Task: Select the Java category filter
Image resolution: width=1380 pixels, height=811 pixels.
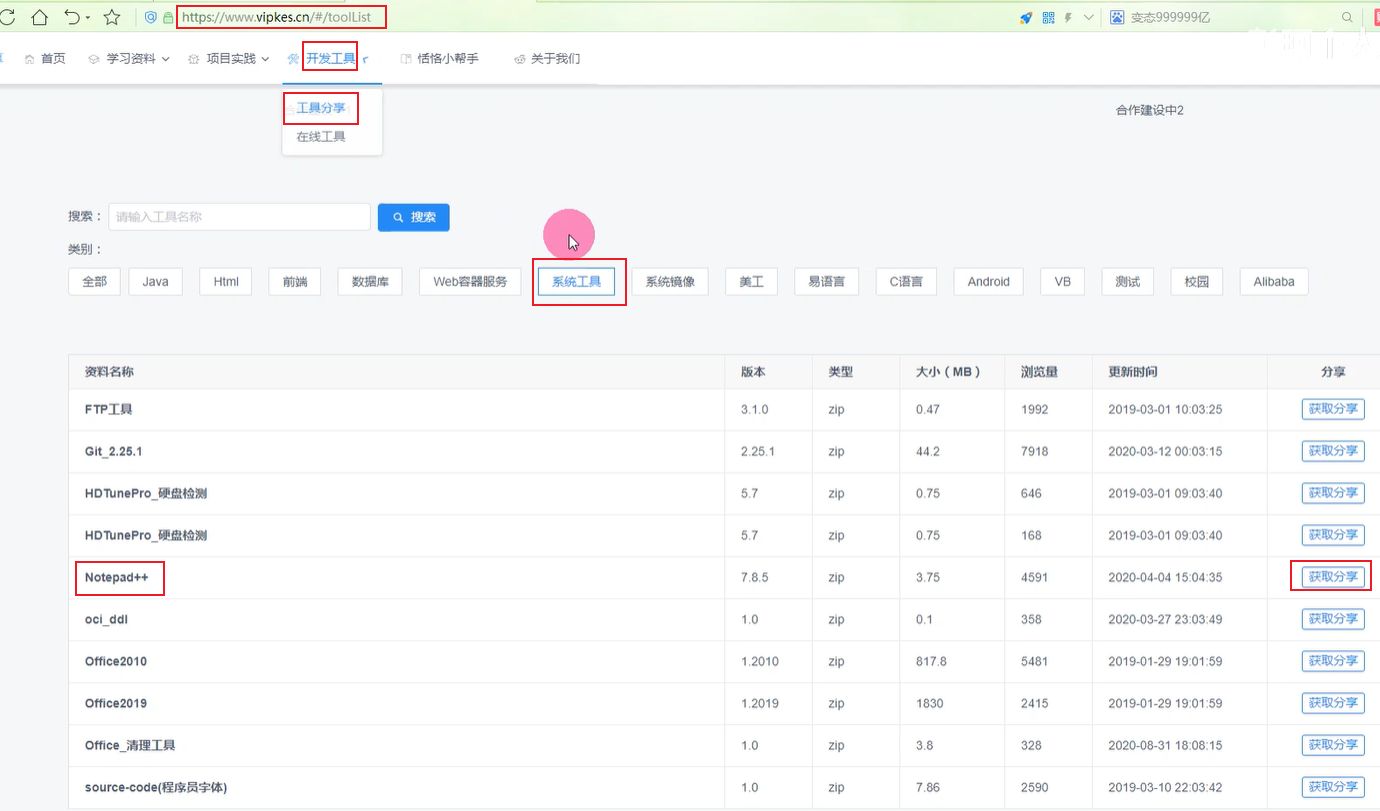Action: tap(155, 282)
